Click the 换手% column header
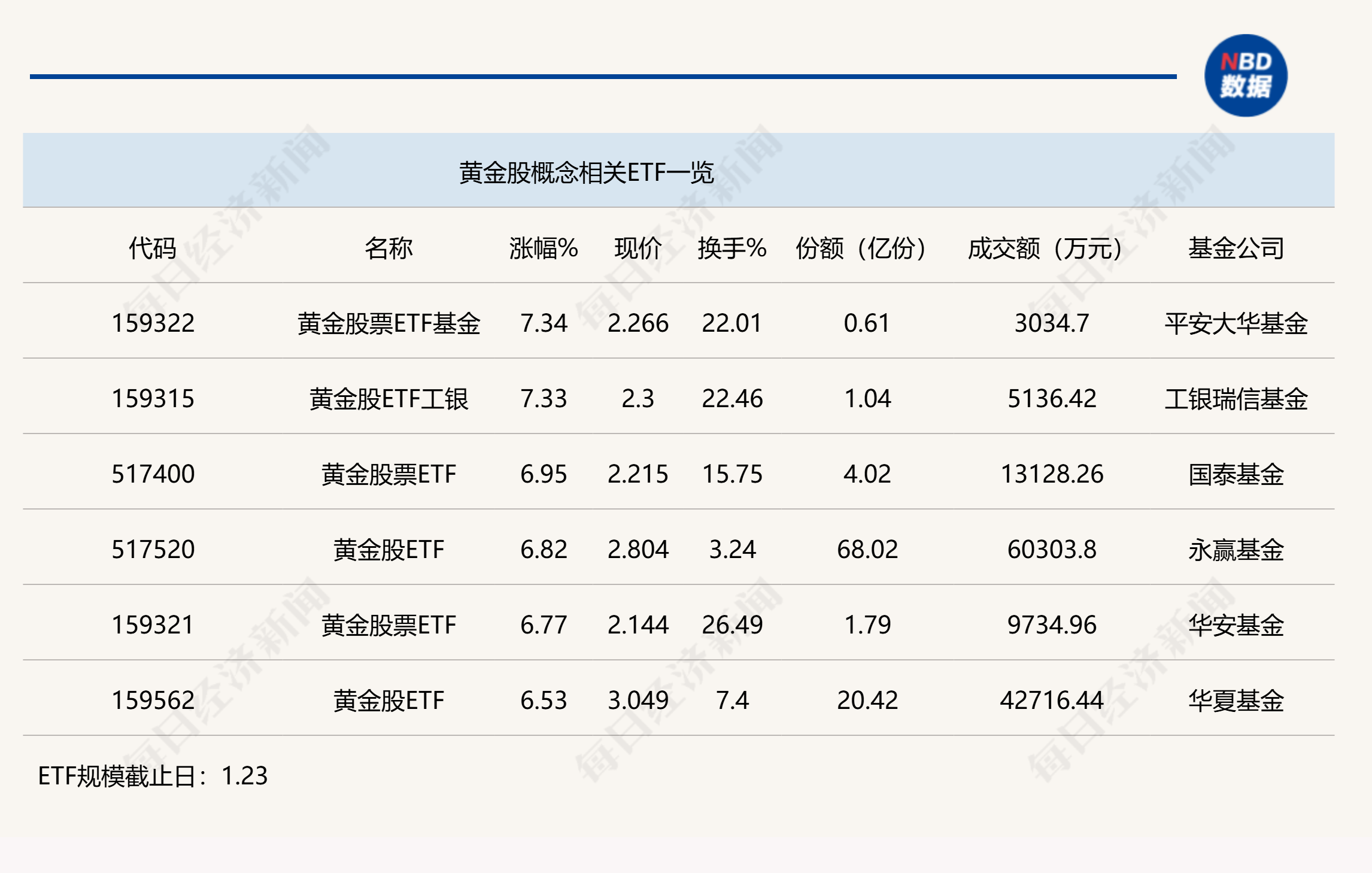The height and width of the screenshot is (873, 1372). pos(731,248)
